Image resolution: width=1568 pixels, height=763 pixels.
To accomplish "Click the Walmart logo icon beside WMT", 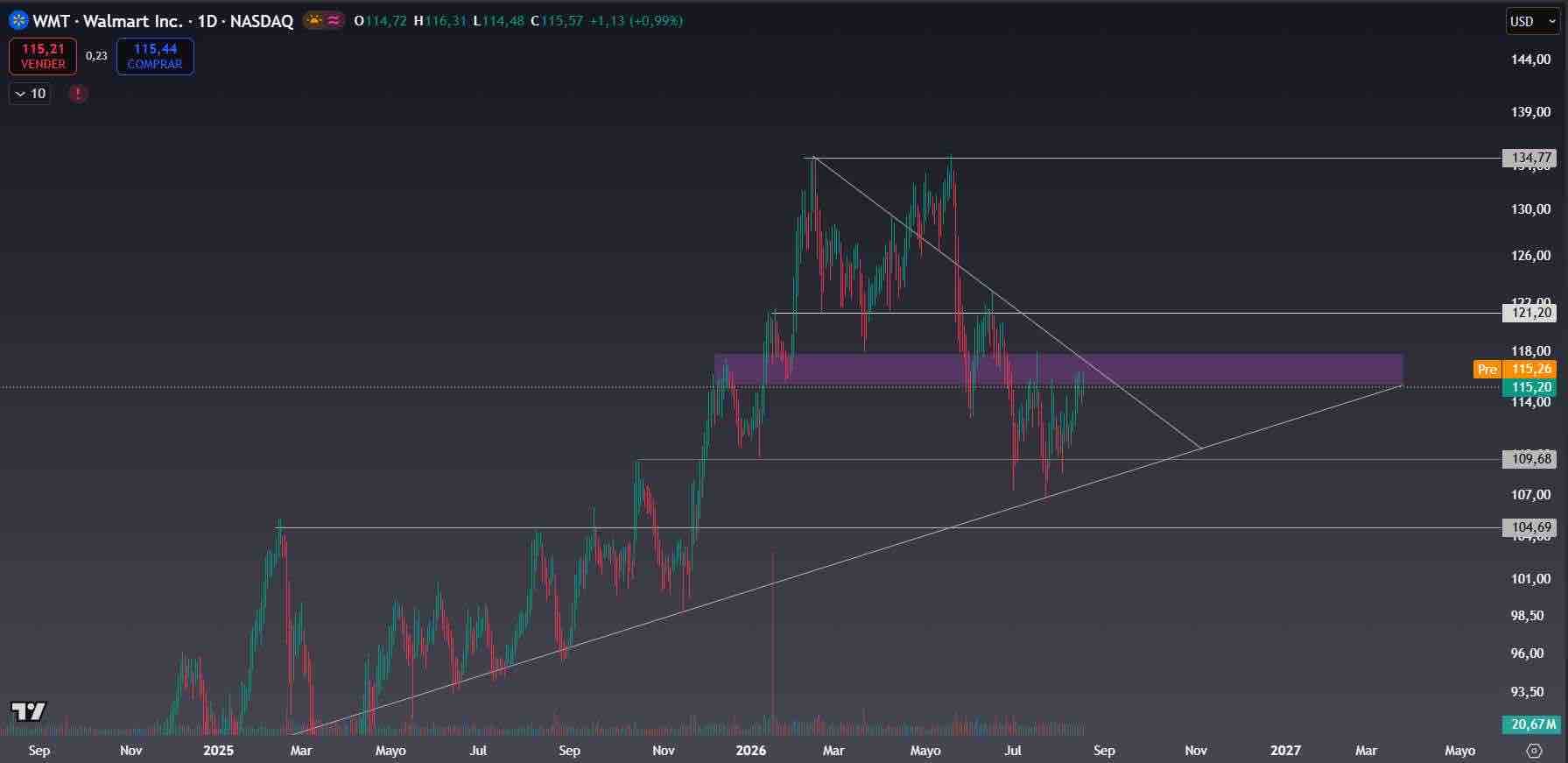I will pyautogui.click(x=18, y=21).
